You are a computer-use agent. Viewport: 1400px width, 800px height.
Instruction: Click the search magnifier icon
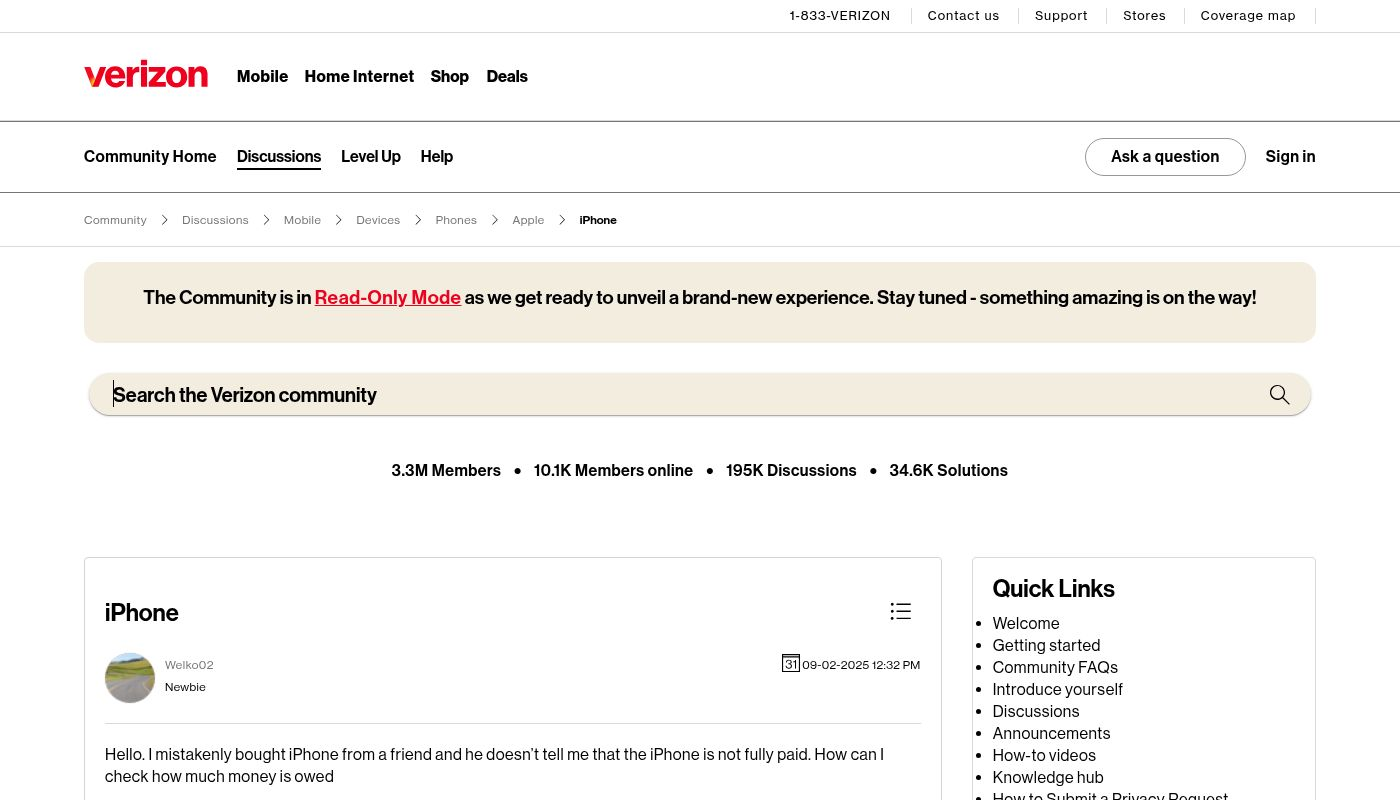(x=1279, y=395)
